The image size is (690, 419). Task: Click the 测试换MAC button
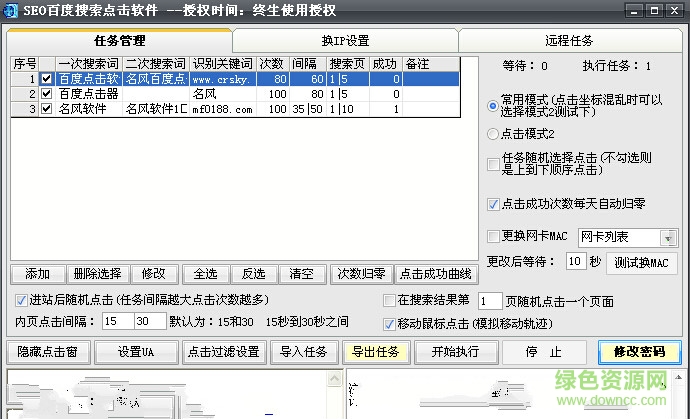(x=642, y=263)
